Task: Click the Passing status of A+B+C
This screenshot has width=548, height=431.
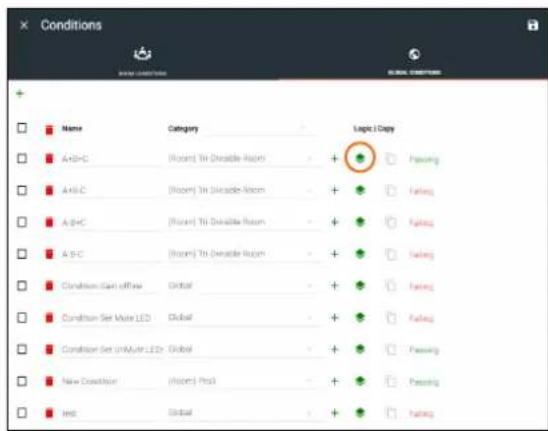Action: [424, 159]
